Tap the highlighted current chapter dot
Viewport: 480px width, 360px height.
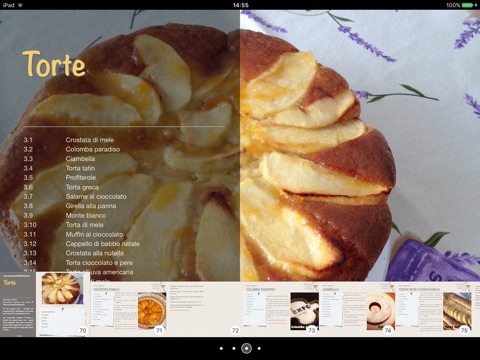pyautogui.click(x=246, y=348)
